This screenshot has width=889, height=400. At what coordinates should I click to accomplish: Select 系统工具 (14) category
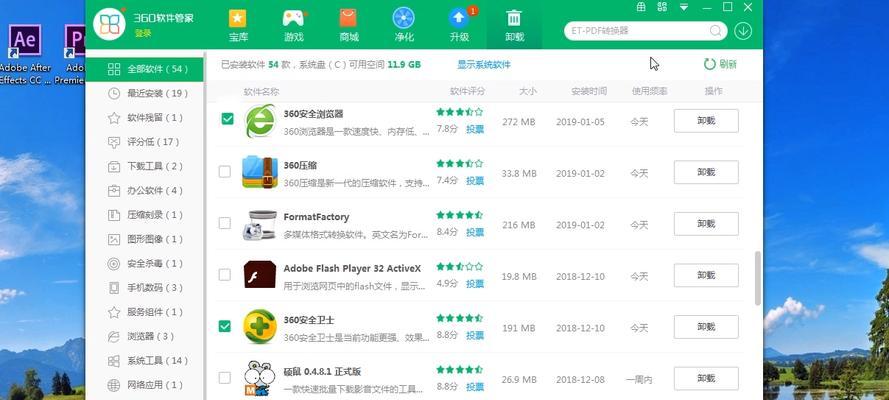[x=145, y=361]
